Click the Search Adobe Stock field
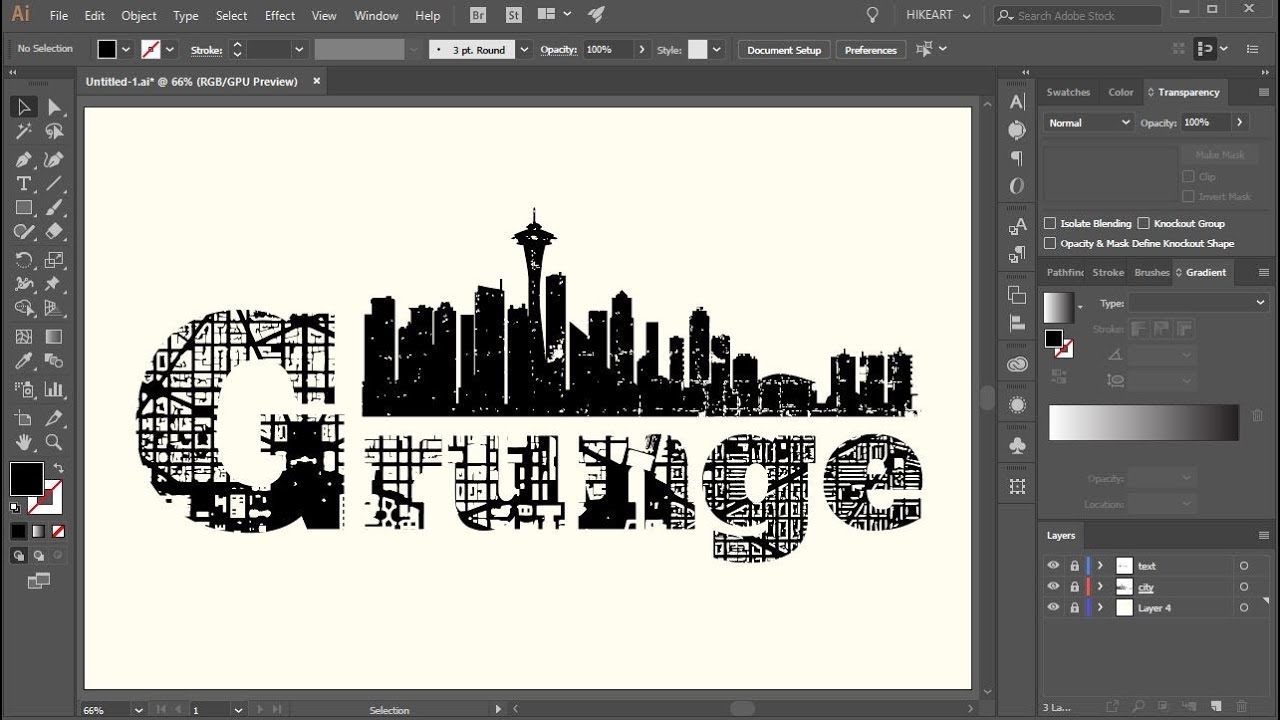This screenshot has height=720, width=1280. [1077, 16]
